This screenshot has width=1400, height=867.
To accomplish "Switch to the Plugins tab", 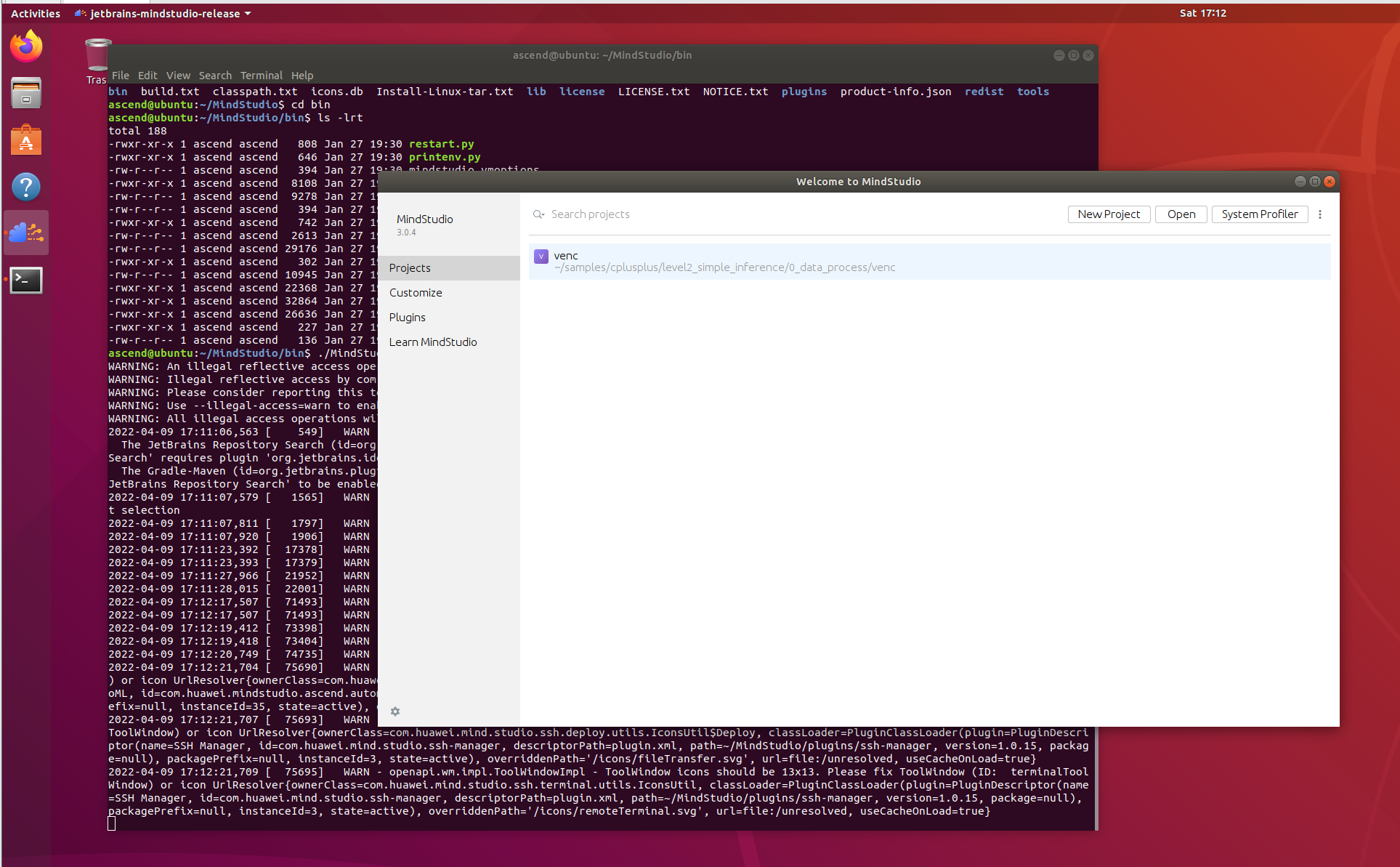I will pyautogui.click(x=407, y=318).
